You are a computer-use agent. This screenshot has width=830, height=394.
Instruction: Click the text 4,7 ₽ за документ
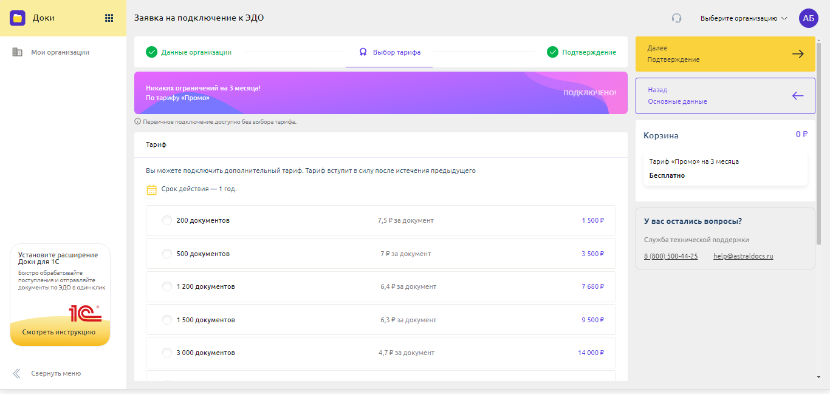(x=407, y=353)
